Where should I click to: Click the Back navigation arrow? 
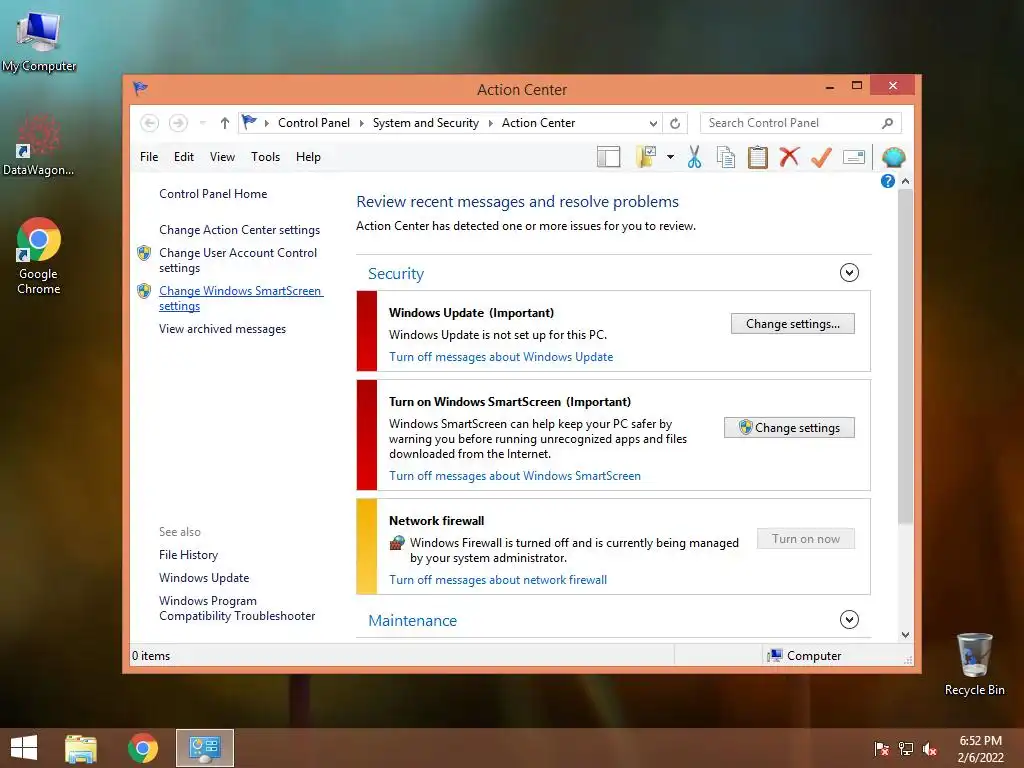150,123
